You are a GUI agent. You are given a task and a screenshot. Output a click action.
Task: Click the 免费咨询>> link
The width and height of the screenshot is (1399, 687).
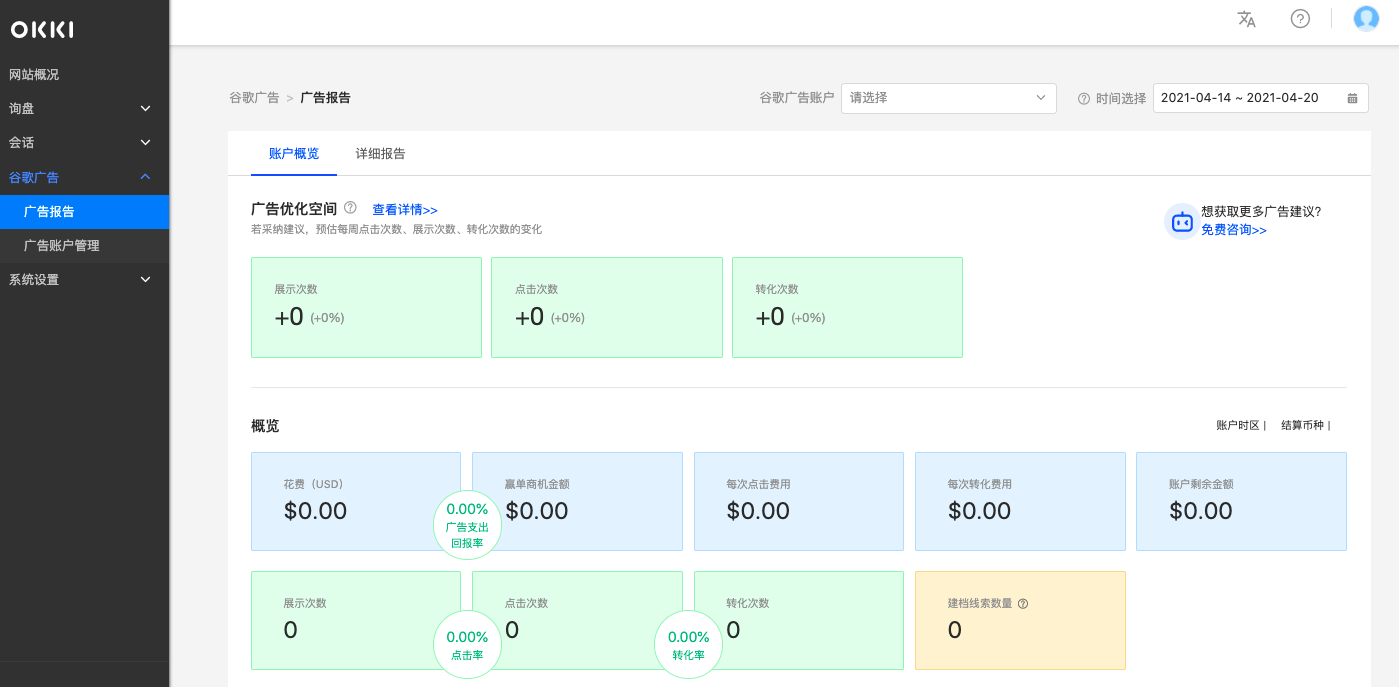pos(1233,230)
